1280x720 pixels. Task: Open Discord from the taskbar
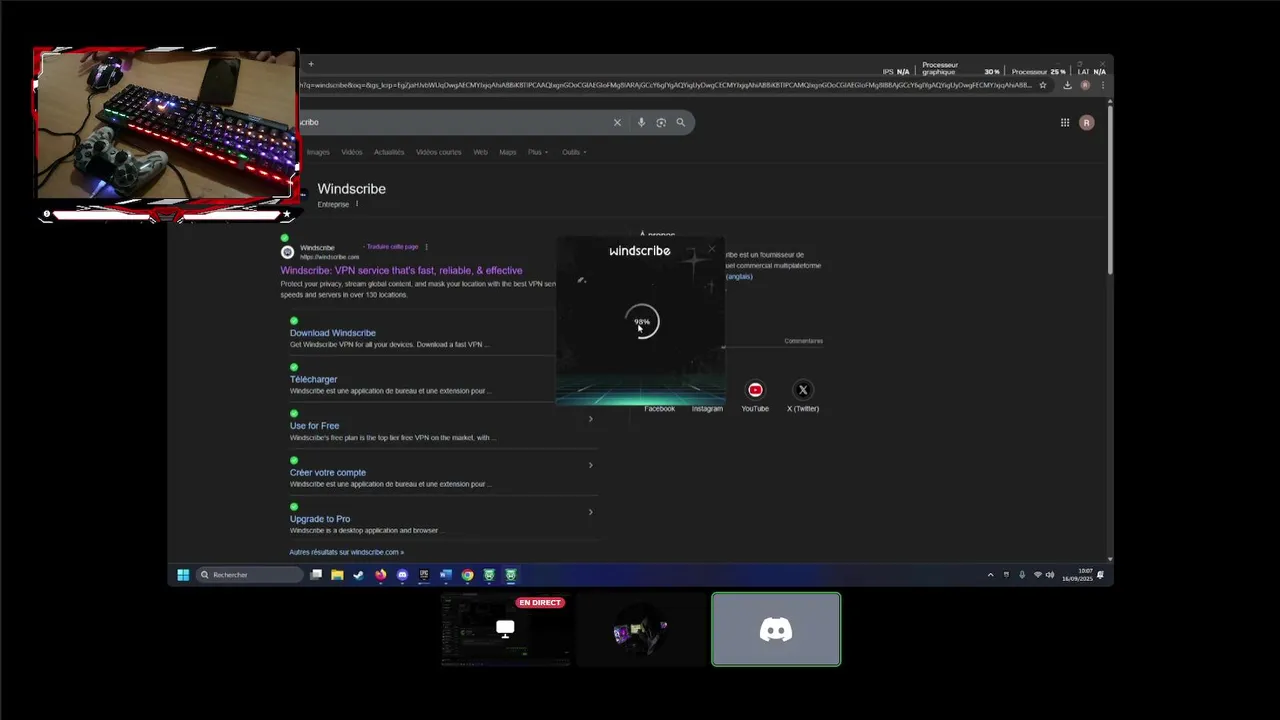[x=402, y=575]
